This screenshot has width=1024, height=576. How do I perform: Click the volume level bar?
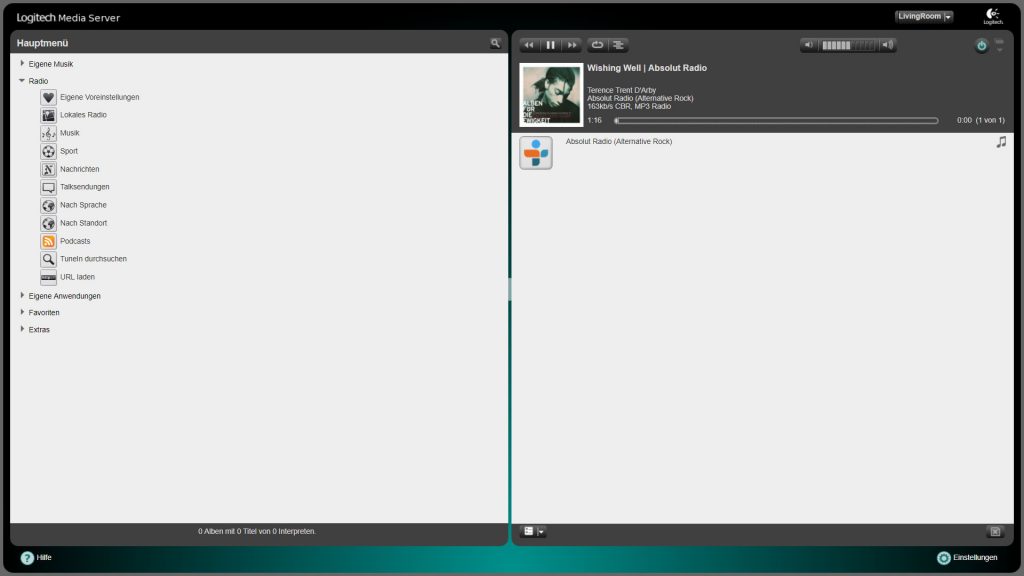848,45
